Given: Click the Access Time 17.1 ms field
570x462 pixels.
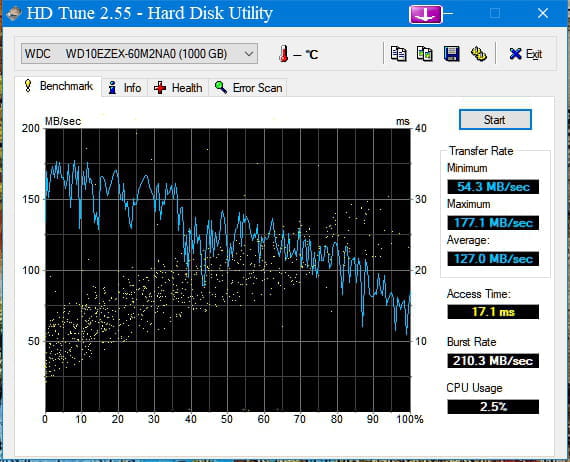Looking at the screenshot, I should 493,312.
